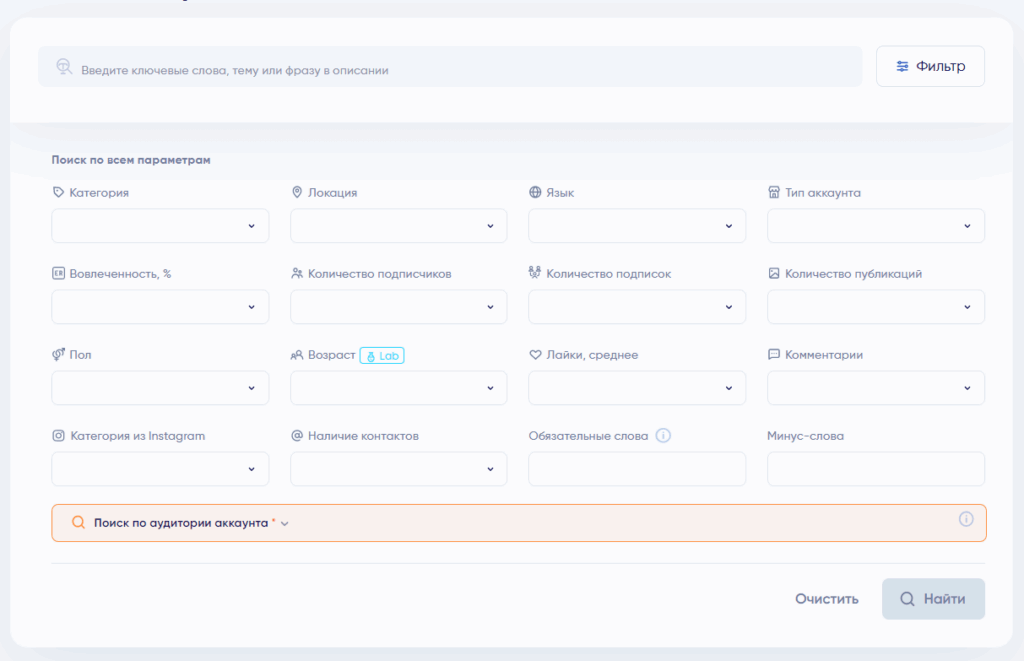Image resolution: width=1024 pixels, height=661 pixels.
Task: Expand Поиск по аудитории аккаунта section
Action: click(181, 523)
